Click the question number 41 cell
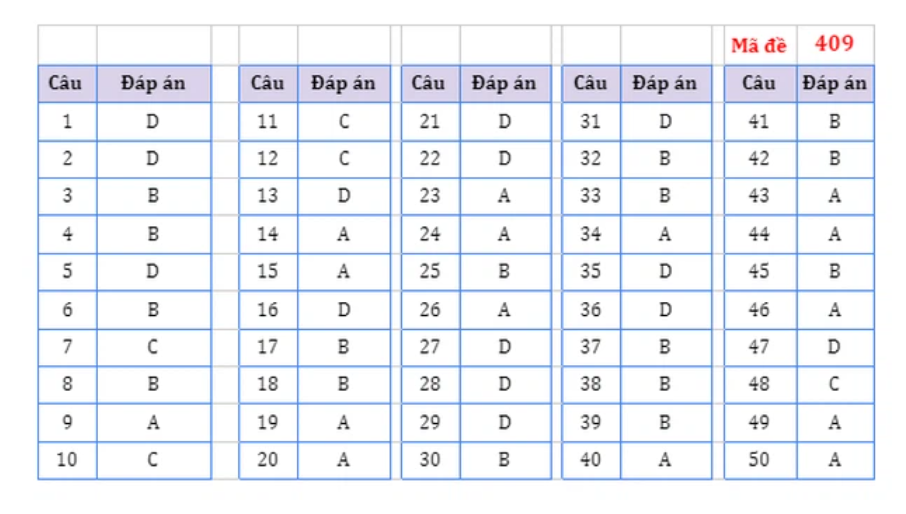906x514 pixels. point(760,121)
